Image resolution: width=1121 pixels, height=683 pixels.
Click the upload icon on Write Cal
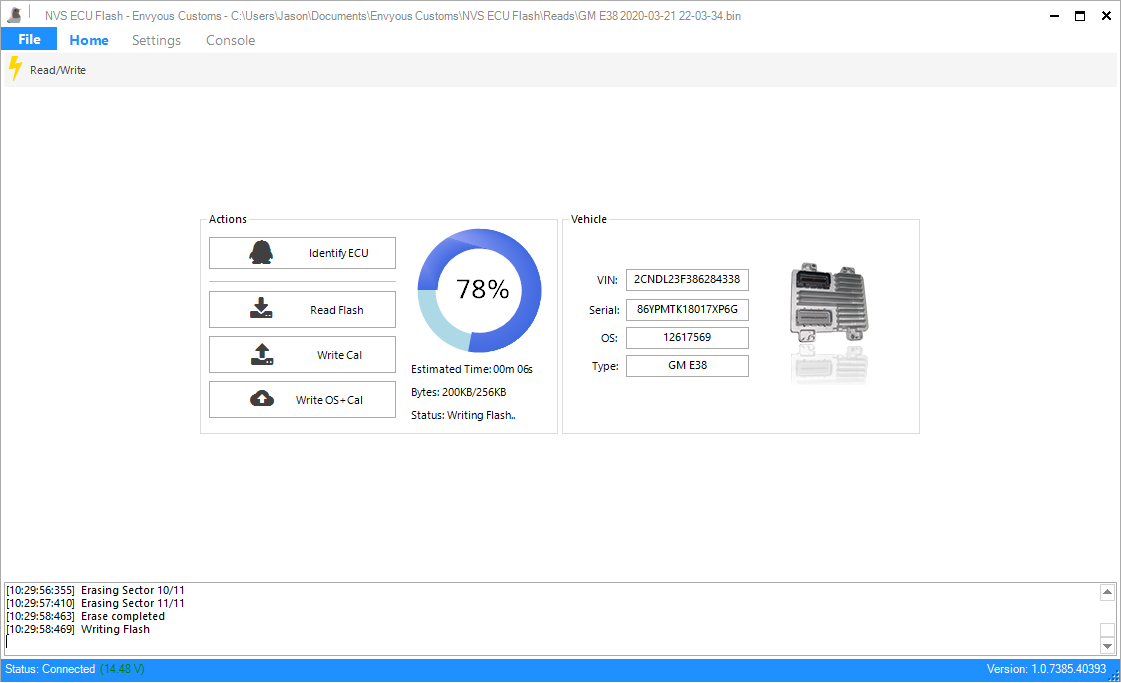pos(262,354)
